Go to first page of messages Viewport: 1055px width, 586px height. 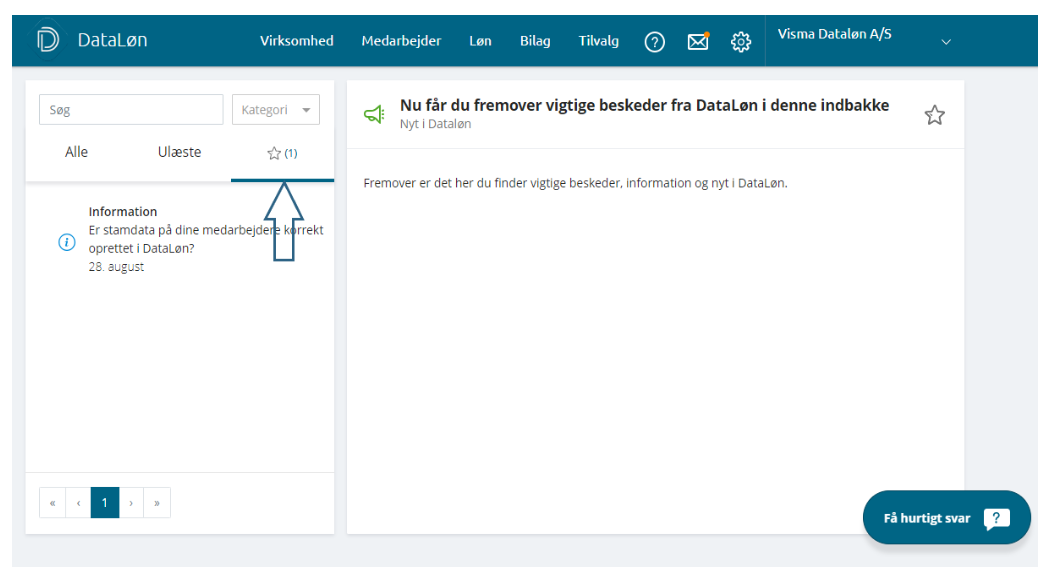pos(52,503)
